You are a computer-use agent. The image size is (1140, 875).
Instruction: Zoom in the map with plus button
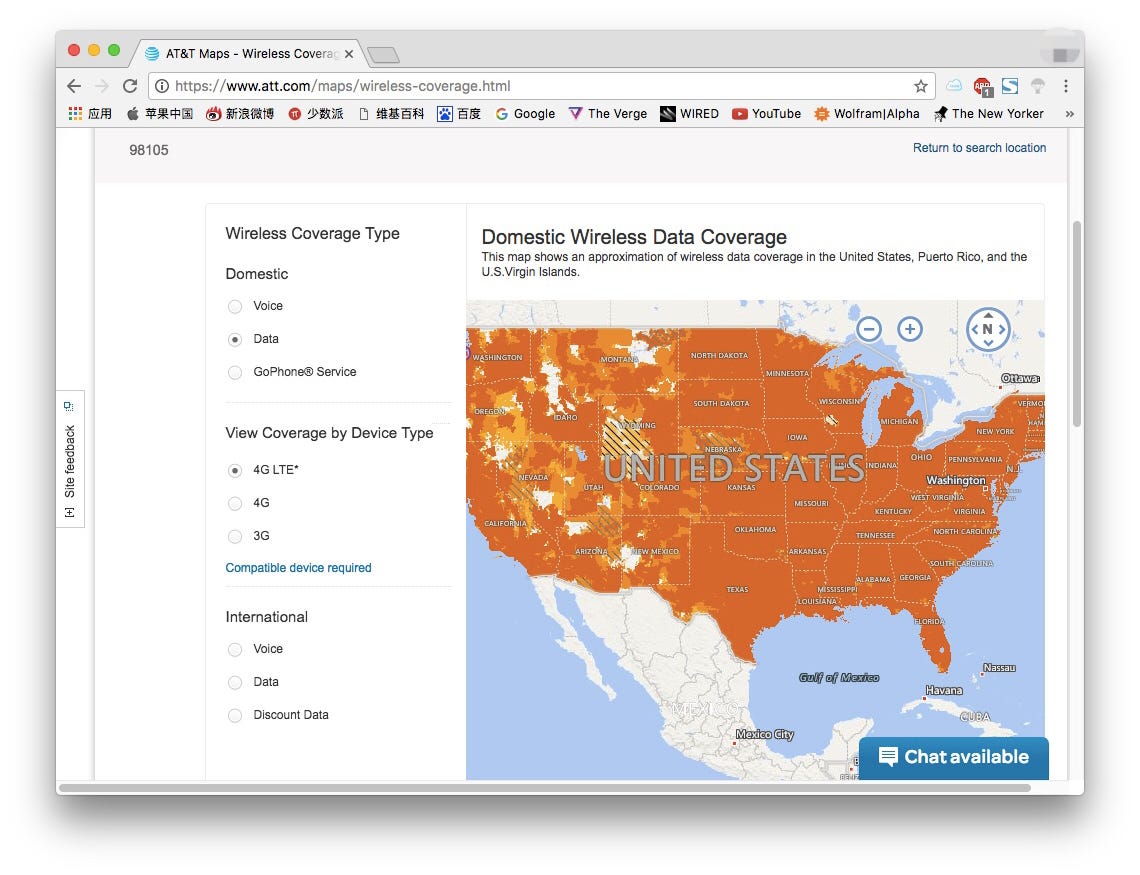click(910, 329)
